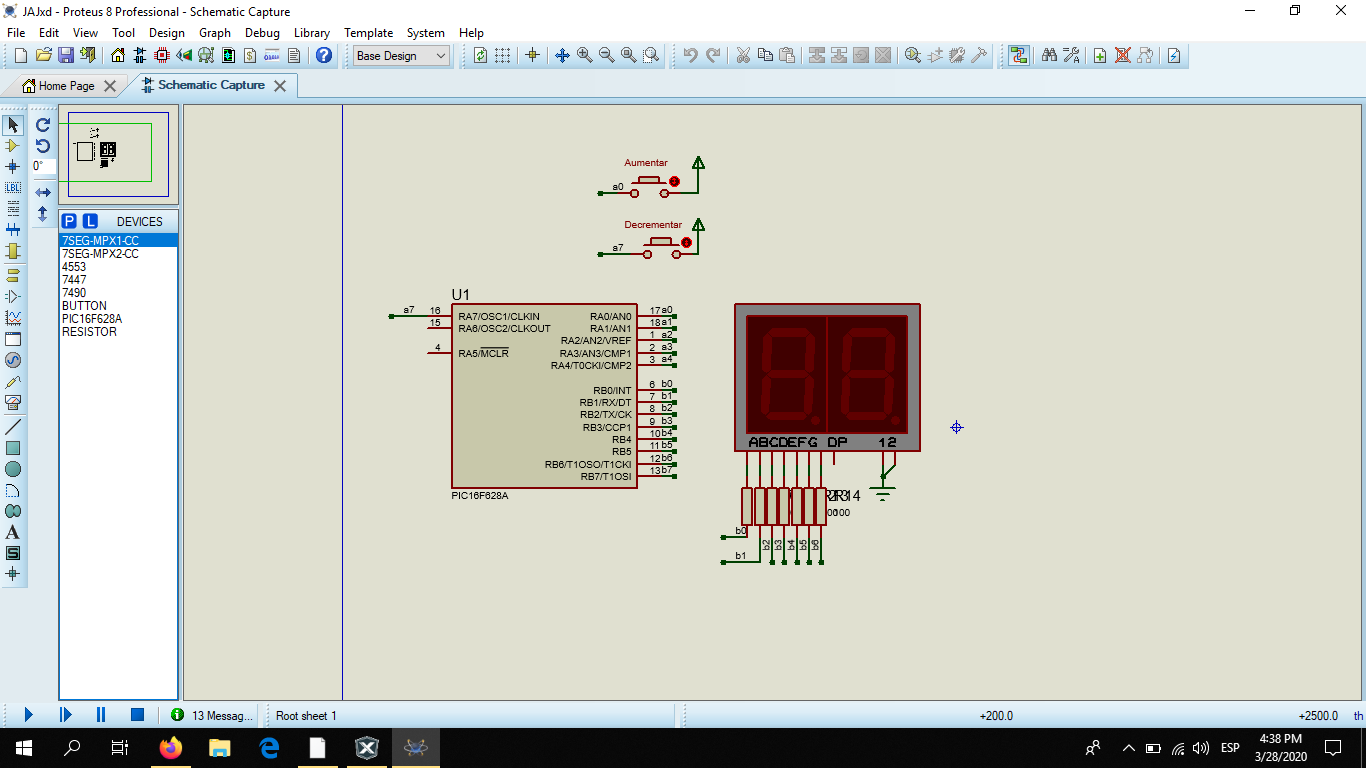
Task: Toggle the grid display icon
Action: [x=502, y=55]
